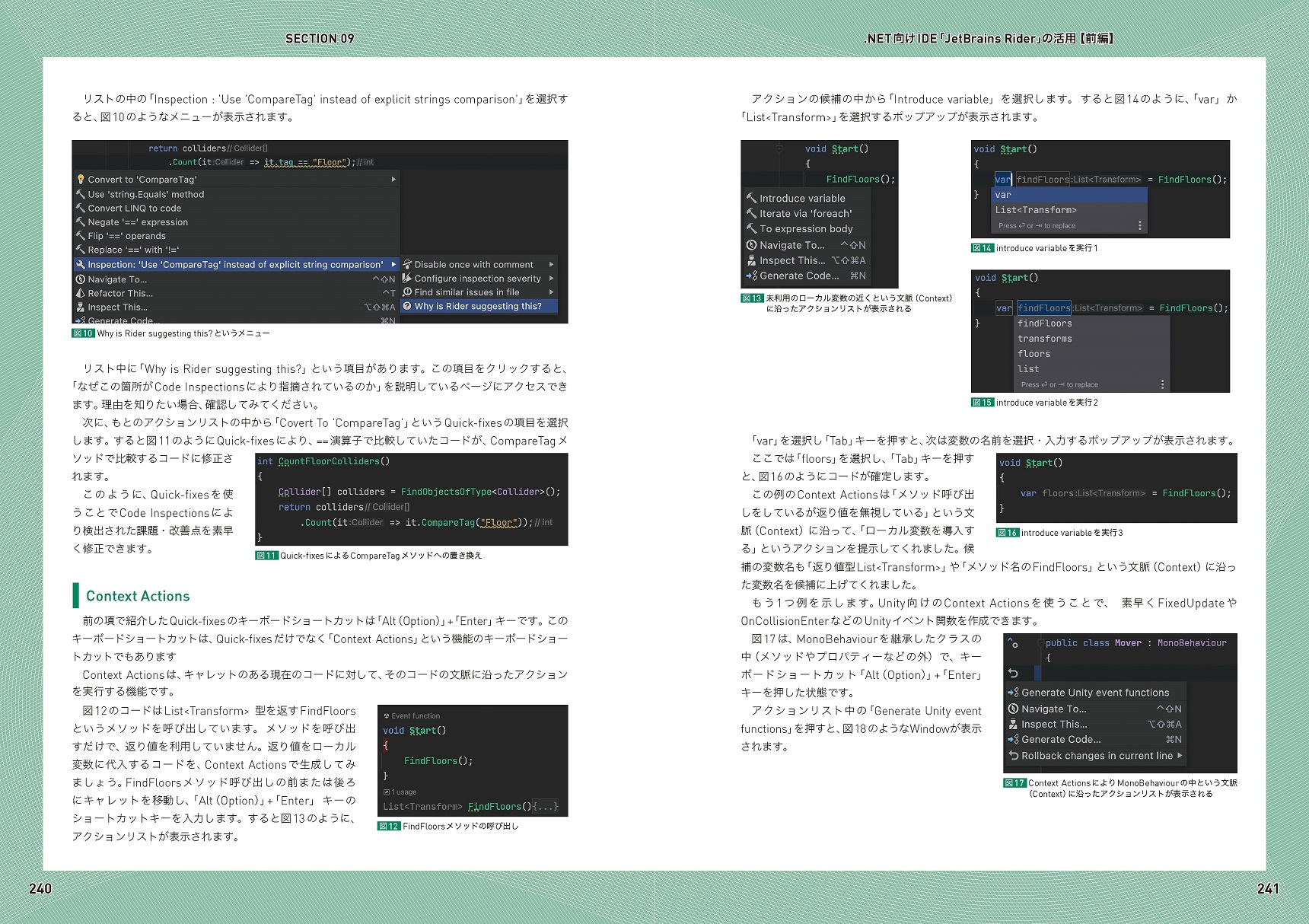
Task: Click the icon next to 'Configure inspection severity'
Action: pyautogui.click(x=407, y=278)
